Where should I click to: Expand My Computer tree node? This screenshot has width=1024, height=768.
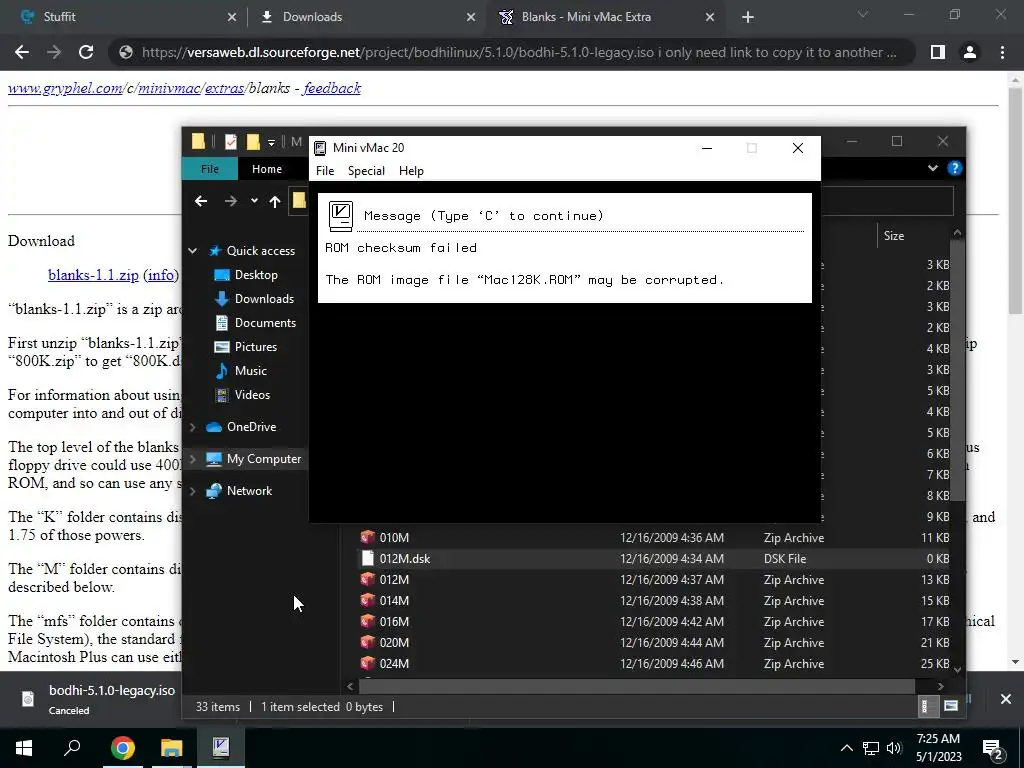point(193,459)
